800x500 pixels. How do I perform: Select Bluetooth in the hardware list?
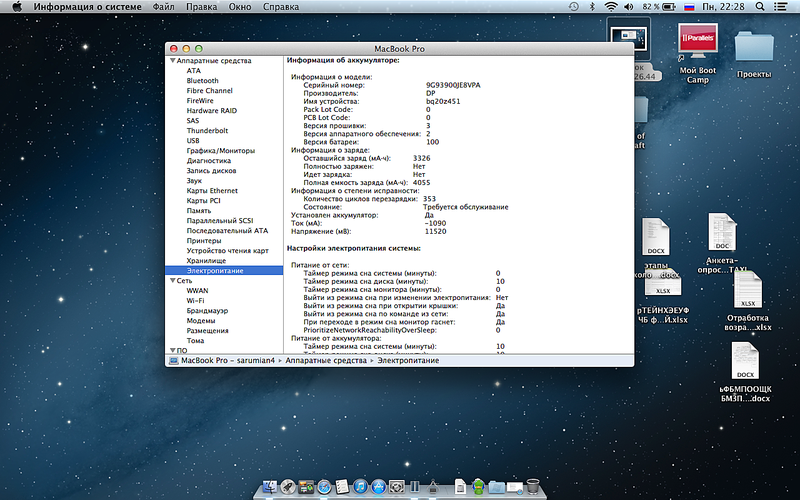tap(202, 81)
